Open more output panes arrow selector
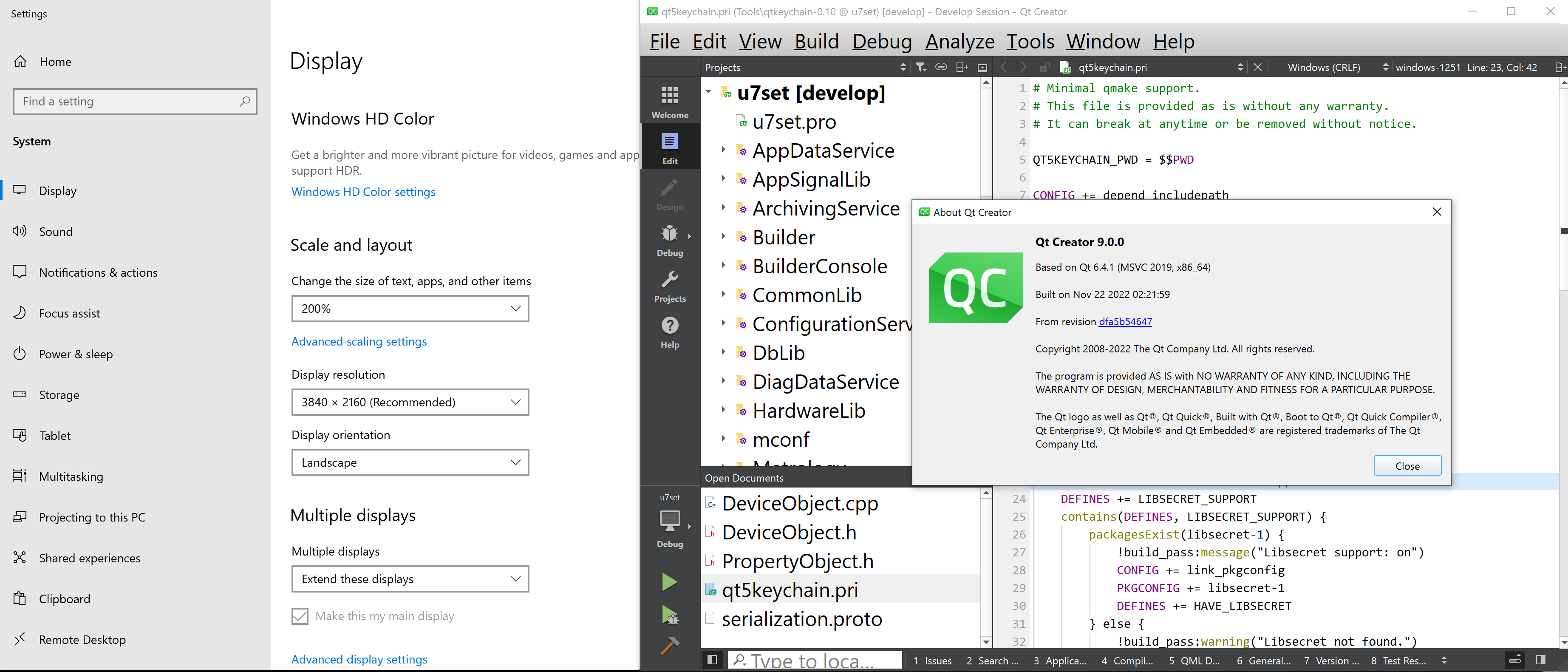The image size is (1568, 672). (x=1444, y=660)
